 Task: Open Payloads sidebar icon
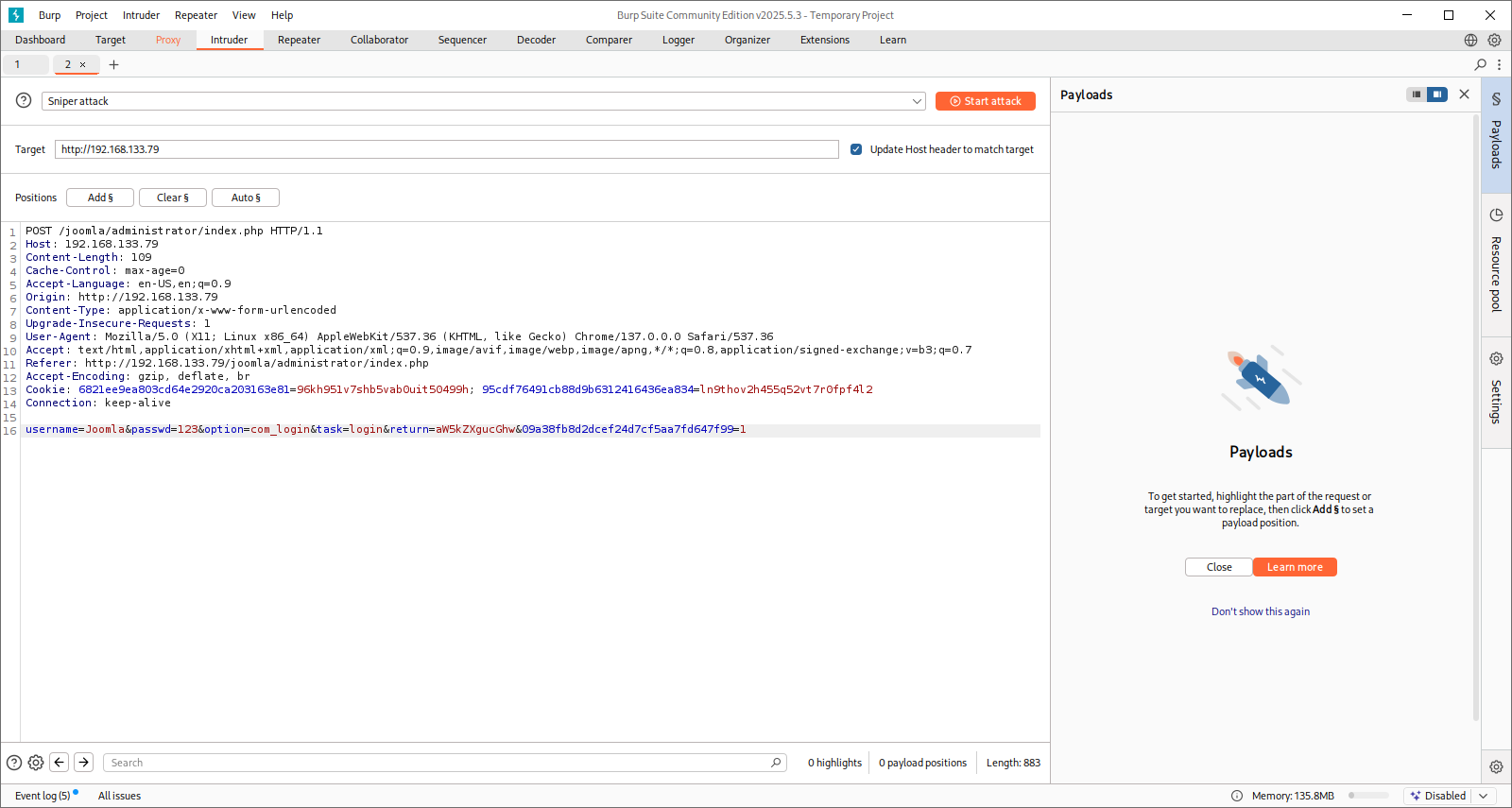[1496, 98]
